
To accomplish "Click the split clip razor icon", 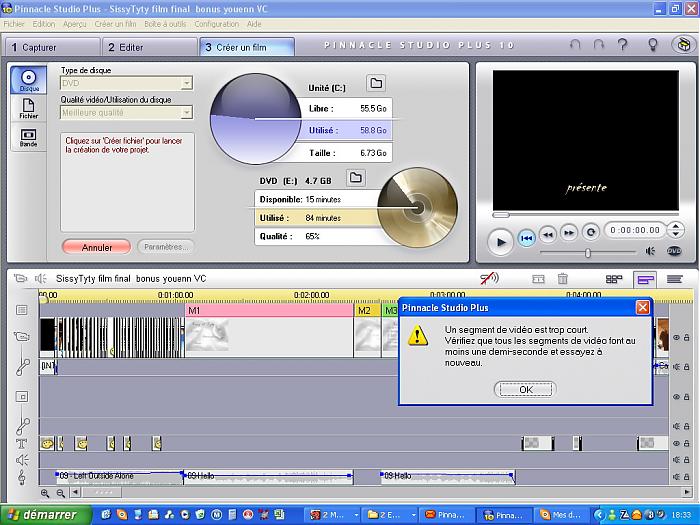I will tap(538, 279).
